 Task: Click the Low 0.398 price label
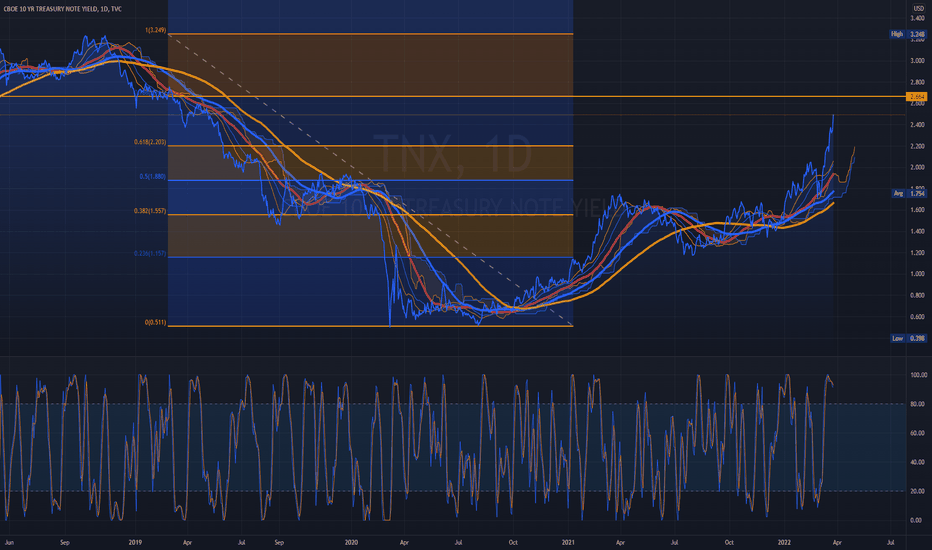(908, 338)
